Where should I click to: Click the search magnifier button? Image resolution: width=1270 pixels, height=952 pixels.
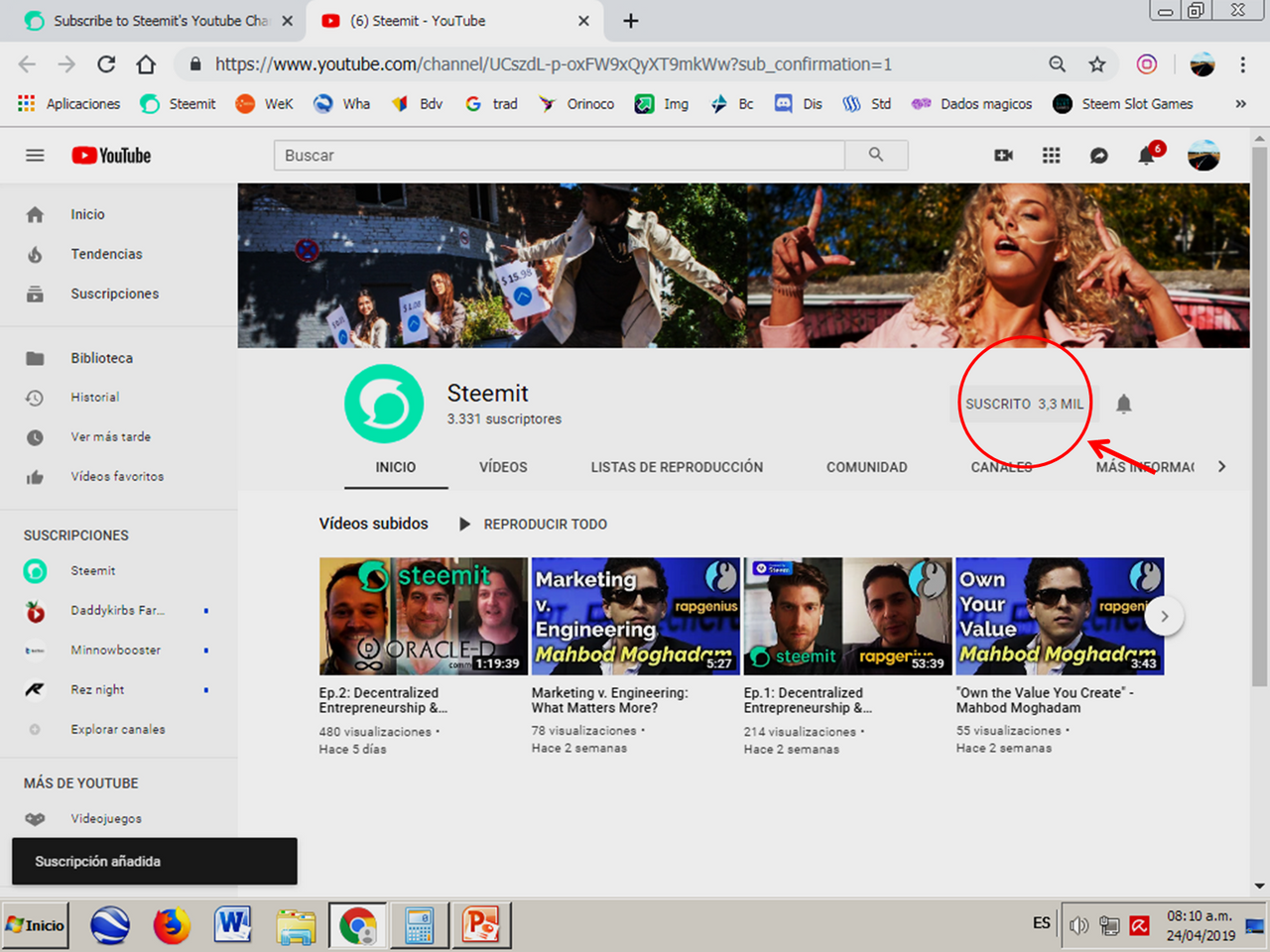click(876, 155)
